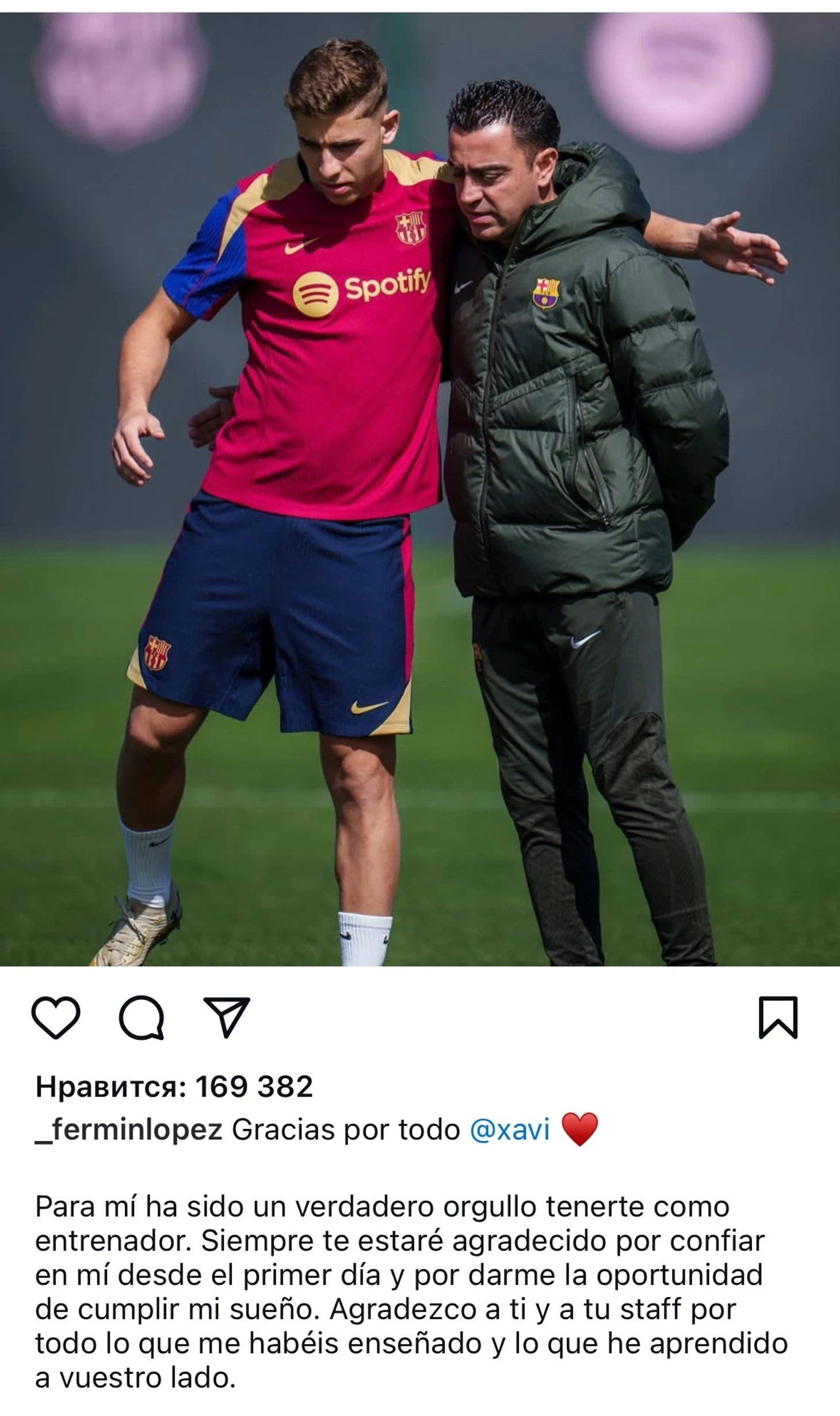Open comments via speech bubble icon
Viewport: 840px width, 1416px height.
pyautogui.click(x=142, y=1017)
